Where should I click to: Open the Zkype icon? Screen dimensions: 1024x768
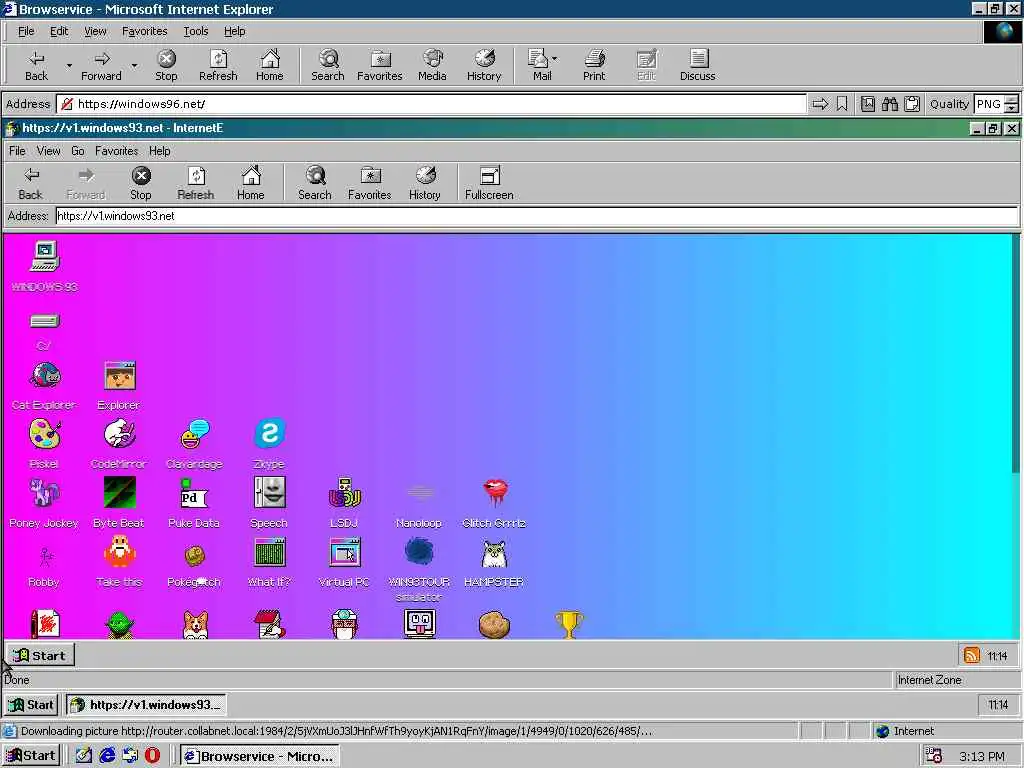click(269, 434)
